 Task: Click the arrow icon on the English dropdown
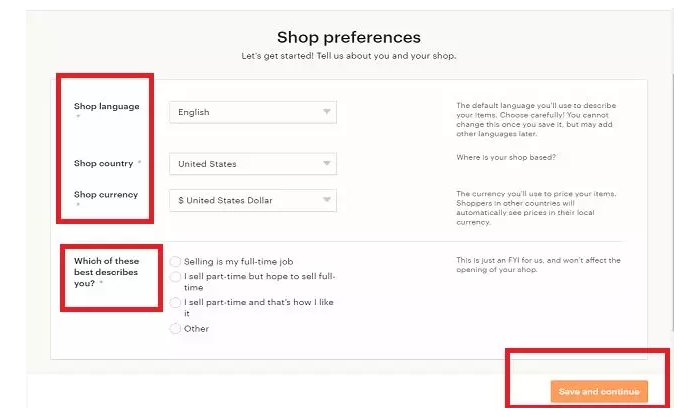coord(326,112)
